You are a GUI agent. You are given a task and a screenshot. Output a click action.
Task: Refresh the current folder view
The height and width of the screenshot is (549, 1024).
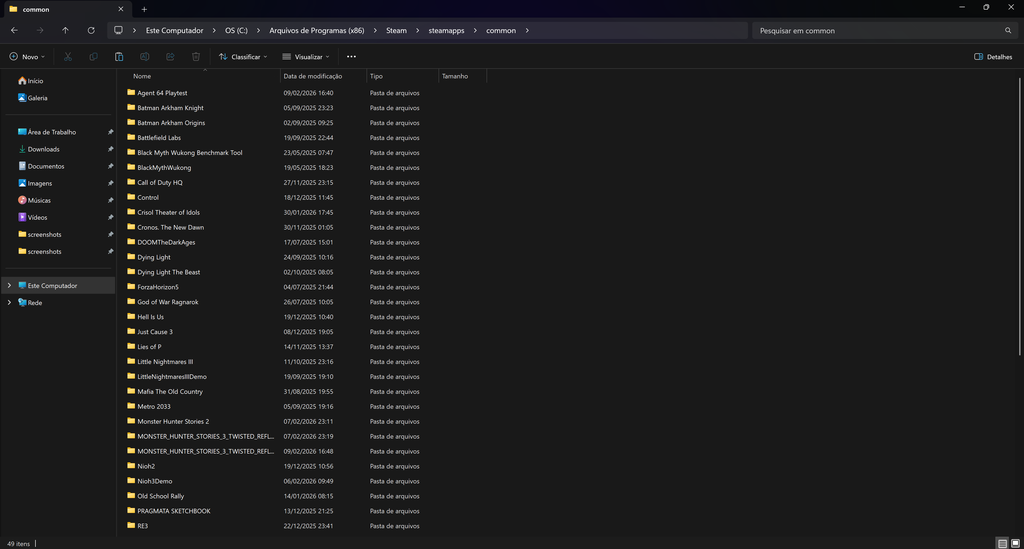[x=91, y=31]
